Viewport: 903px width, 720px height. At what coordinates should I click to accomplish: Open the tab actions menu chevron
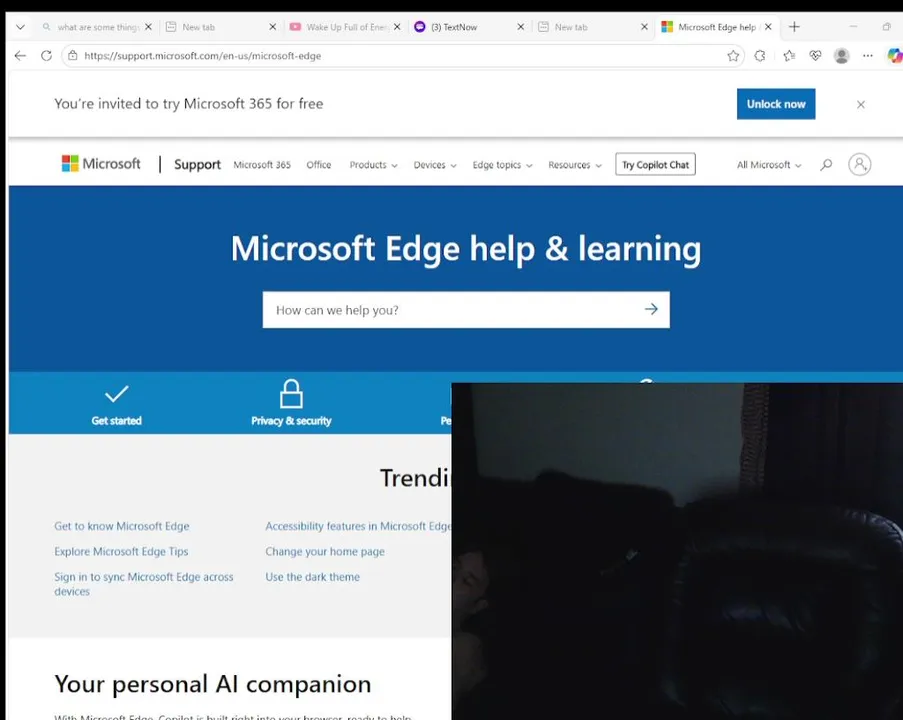pos(20,26)
